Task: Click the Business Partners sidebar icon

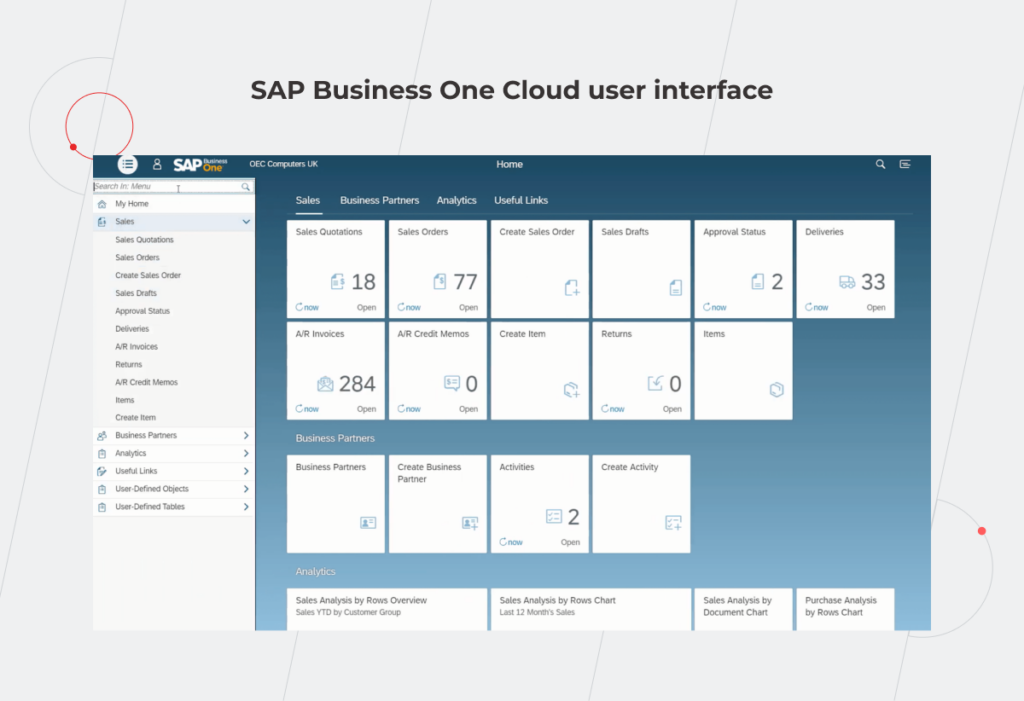Action: [102, 436]
